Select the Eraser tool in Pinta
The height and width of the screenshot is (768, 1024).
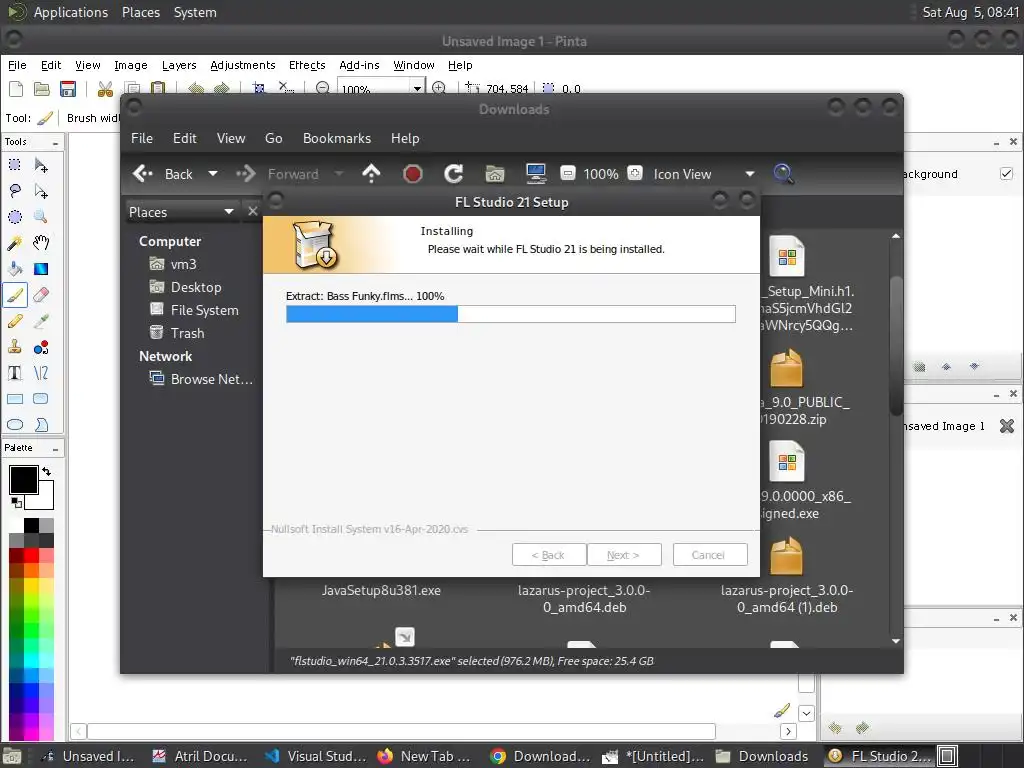(x=40, y=295)
